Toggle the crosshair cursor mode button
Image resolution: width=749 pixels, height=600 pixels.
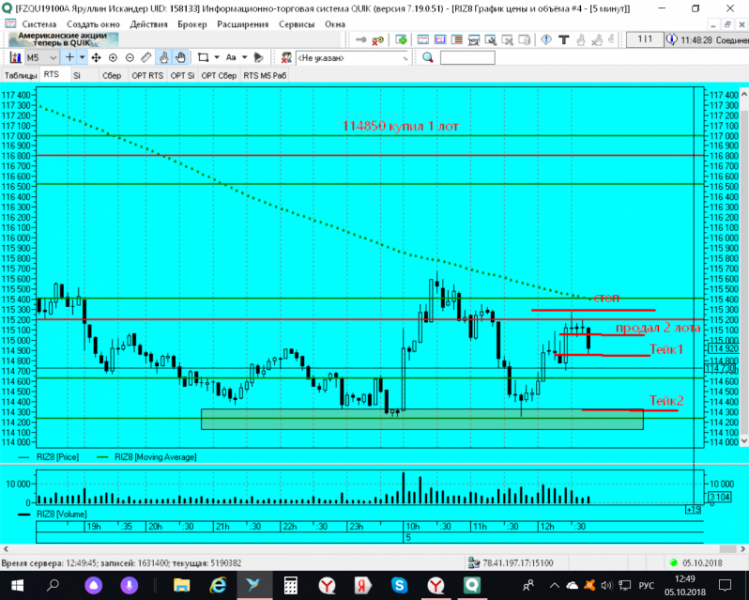(x=70, y=58)
